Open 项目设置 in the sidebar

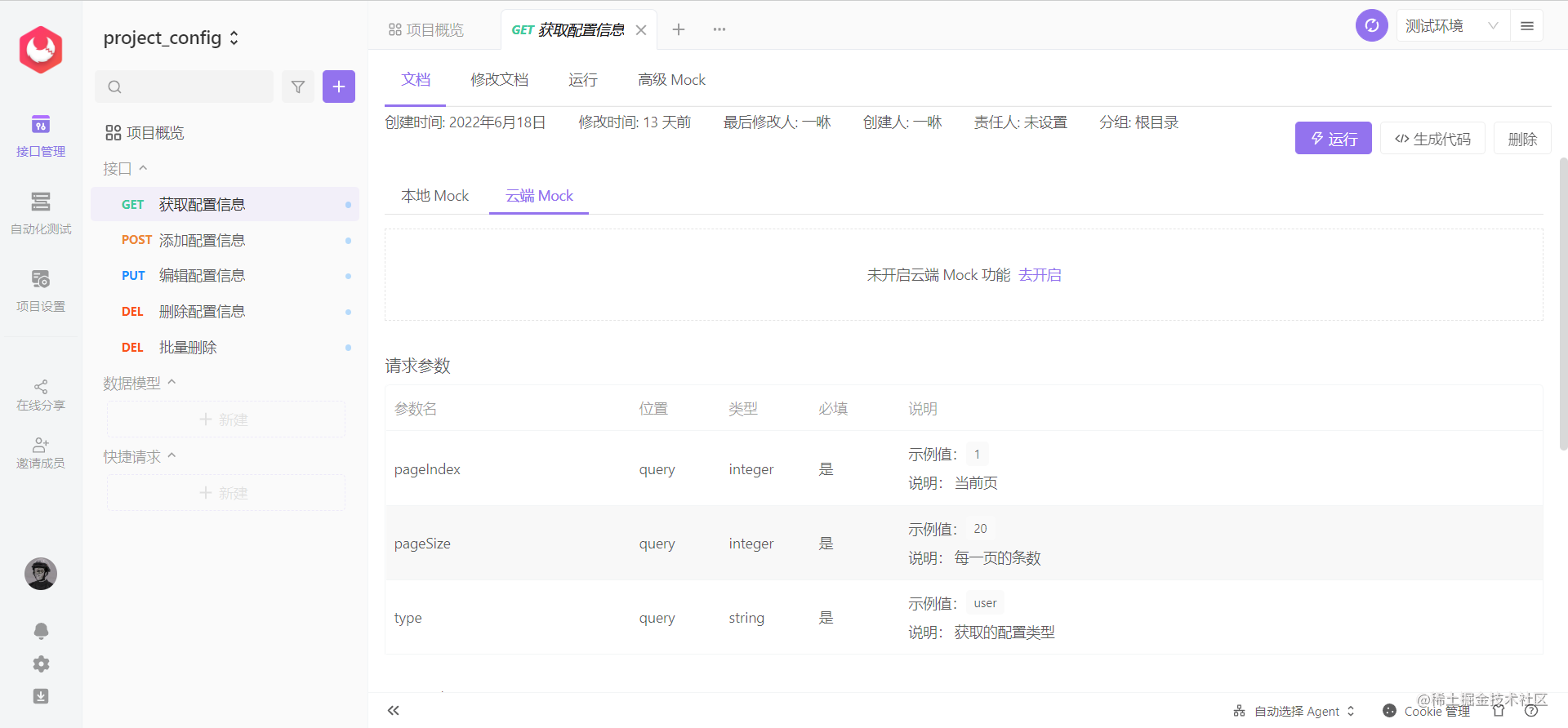coord(41,291)
